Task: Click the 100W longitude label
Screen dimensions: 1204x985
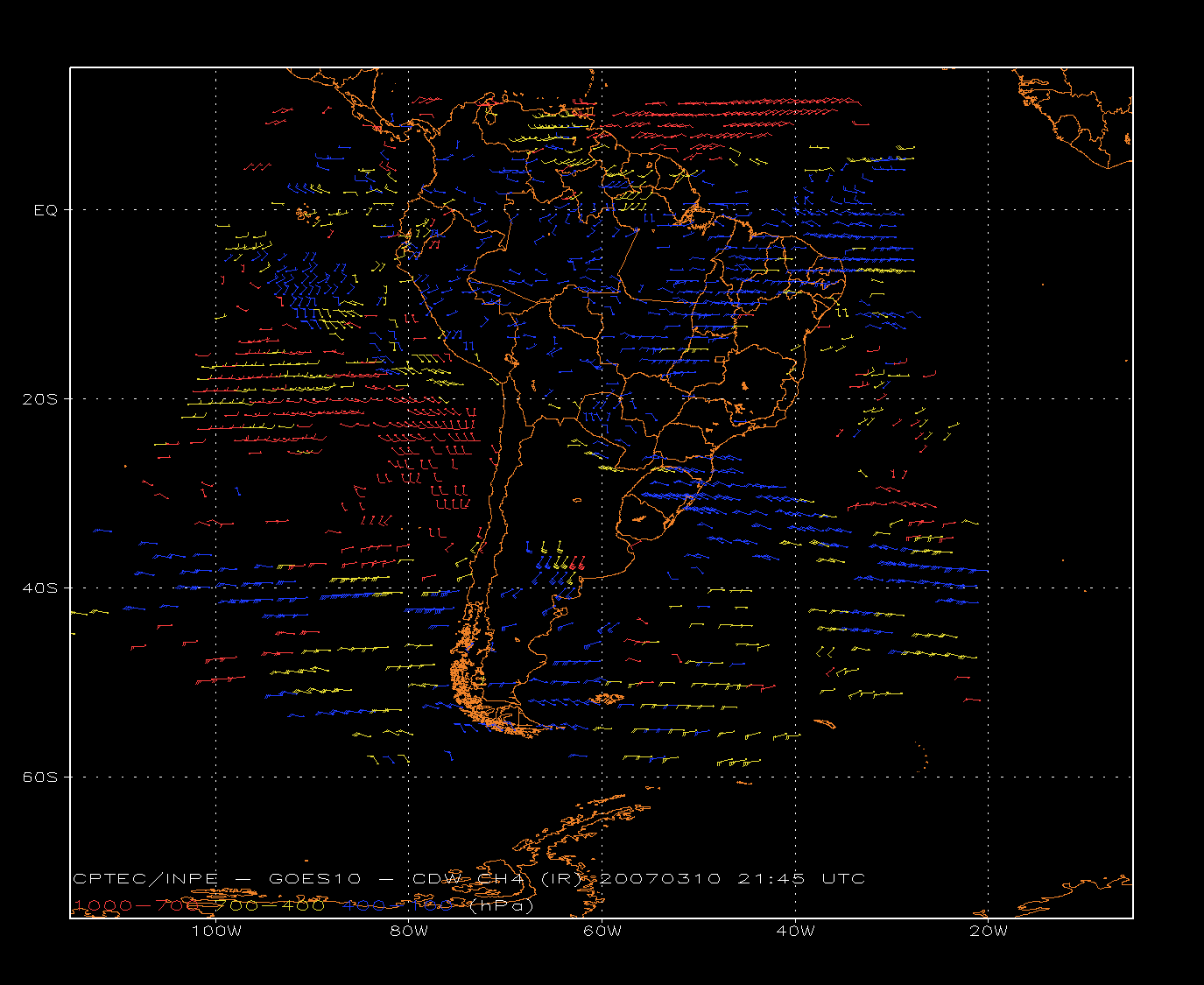Action: 216,931
